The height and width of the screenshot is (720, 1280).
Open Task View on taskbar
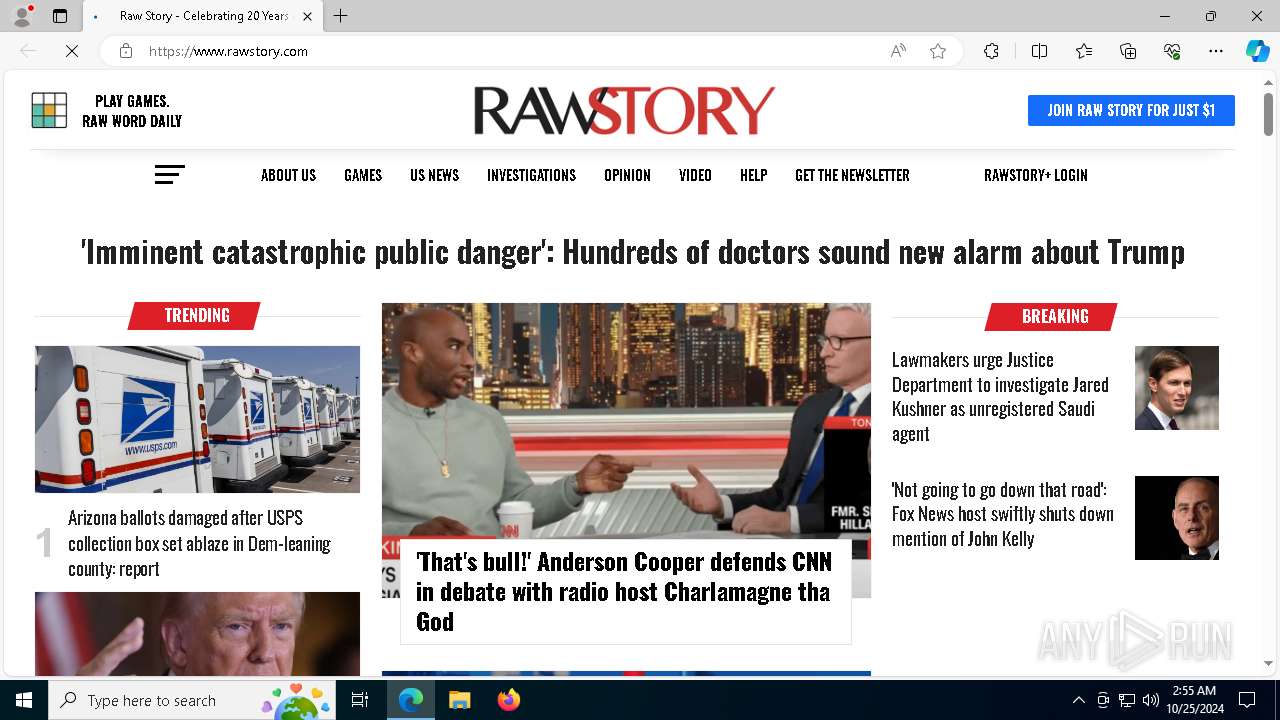coord(360,700)
